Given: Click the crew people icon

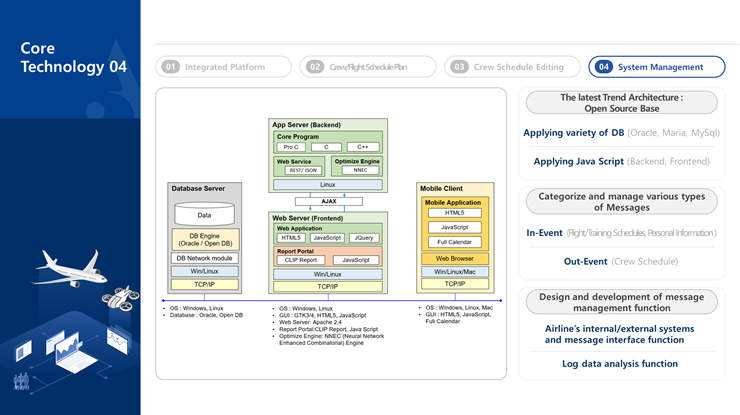Looking at the screenshot, I should tap(21, 381).
